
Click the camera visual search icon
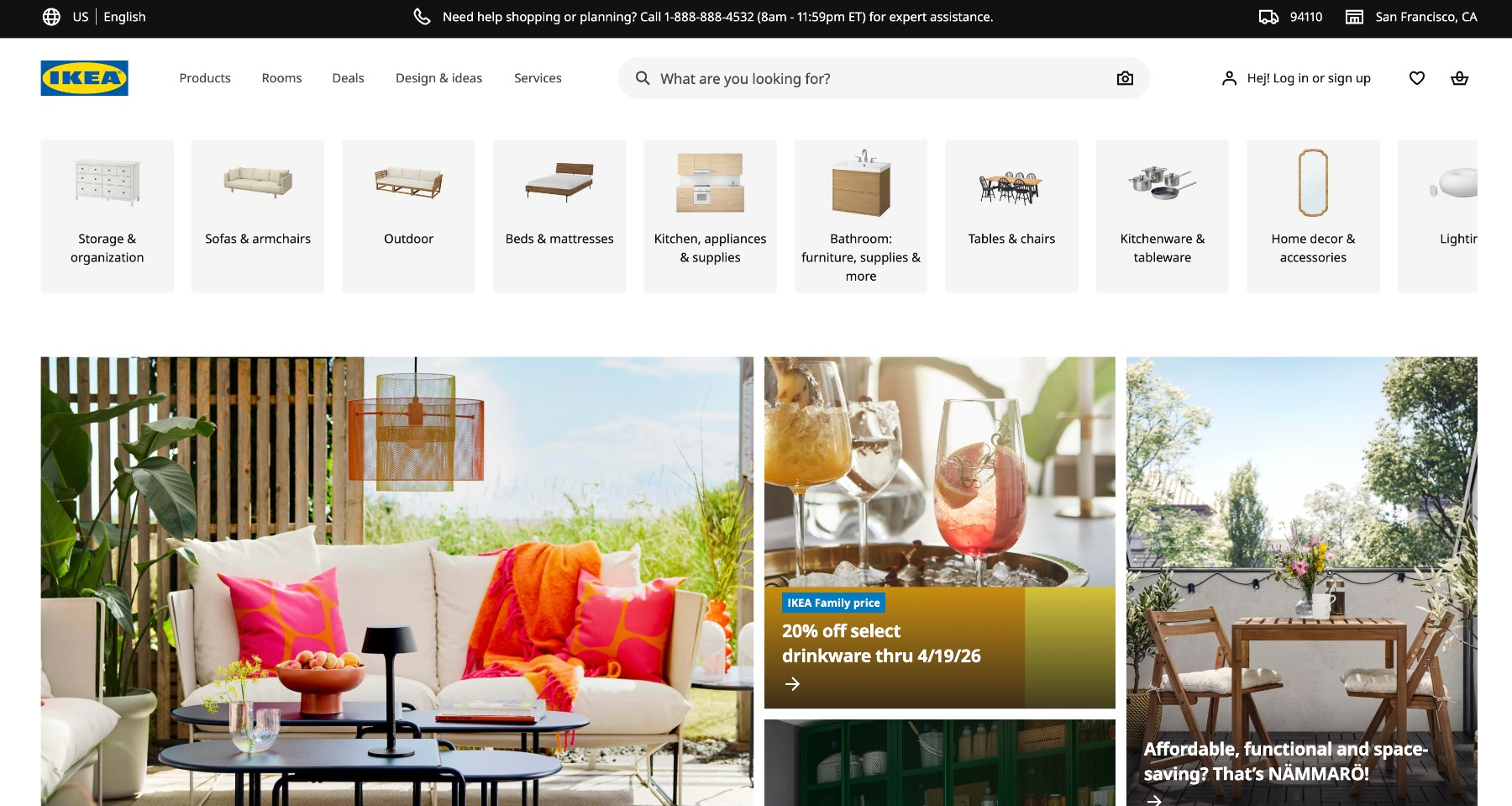coord(1125,78)
